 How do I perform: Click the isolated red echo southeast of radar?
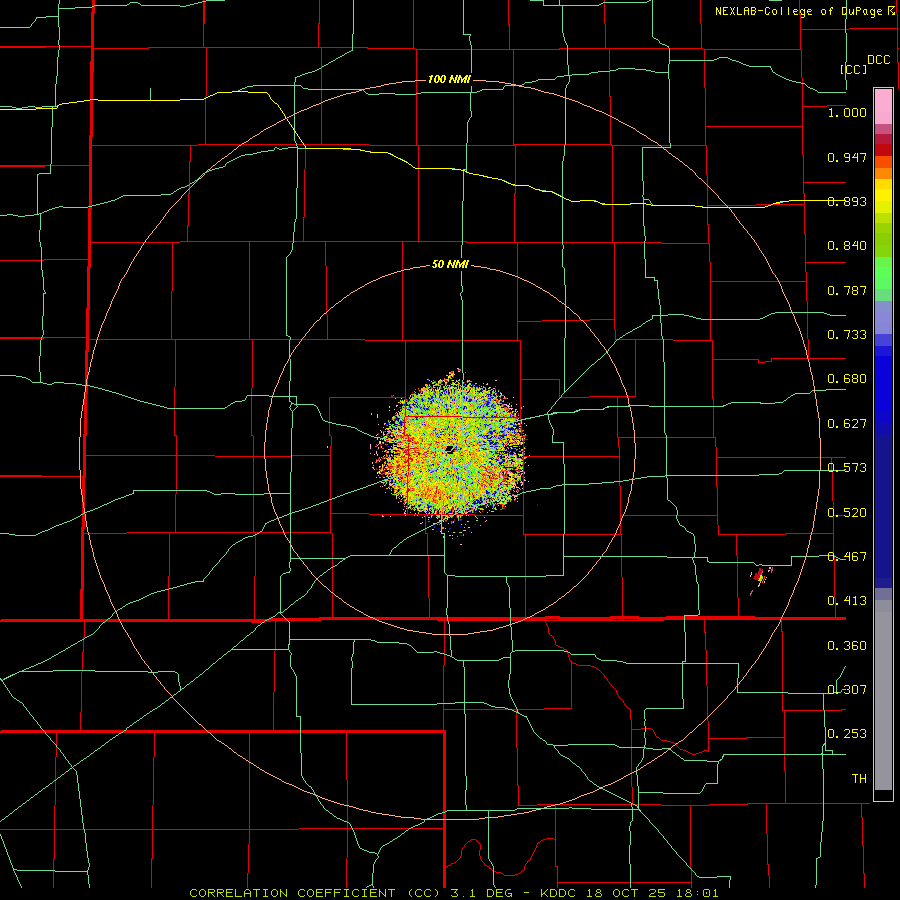click(x=760, y=576)
